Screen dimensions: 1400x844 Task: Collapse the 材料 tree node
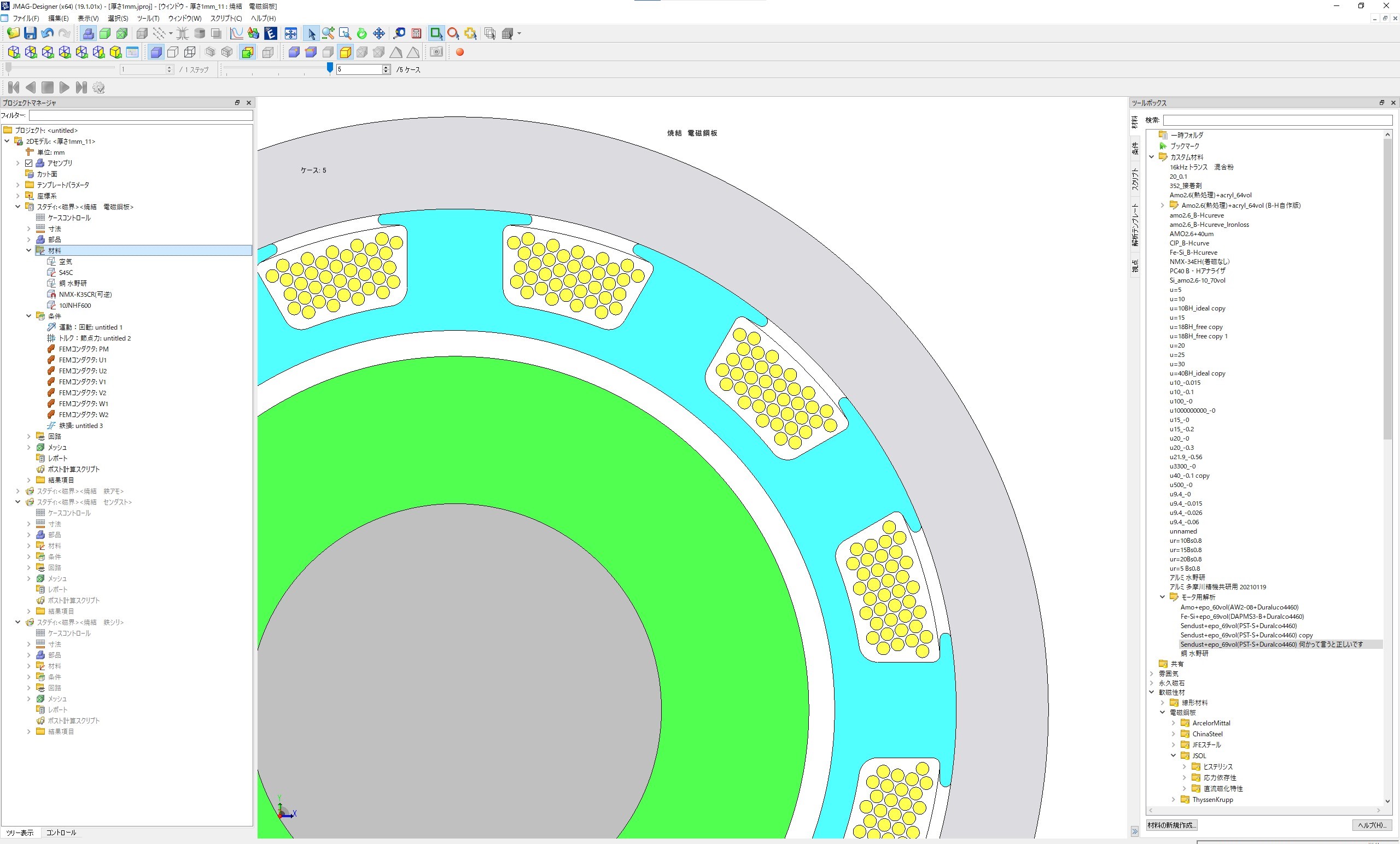[x=28, y=250]
